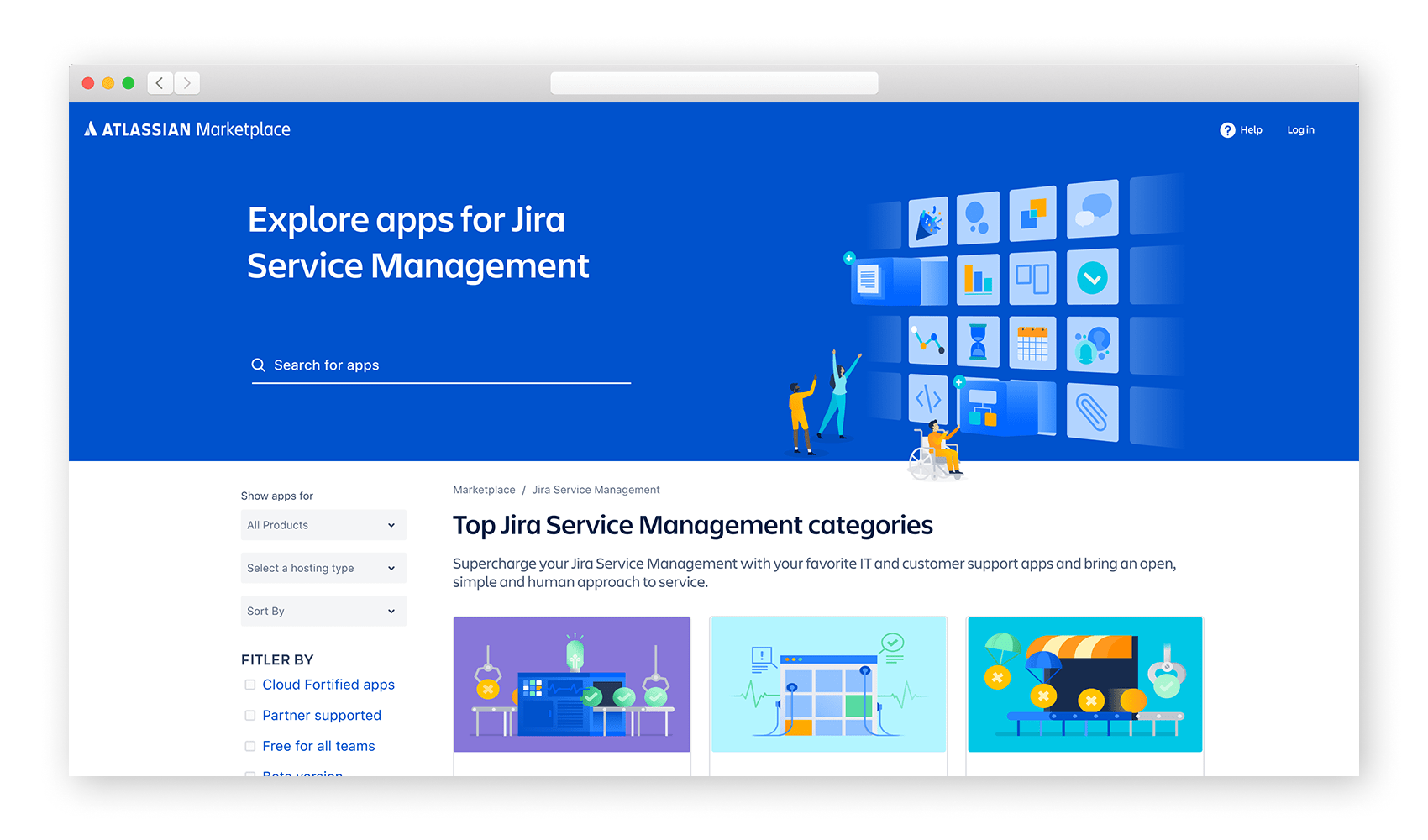Click the calendar tile in hero
The width and height of the screenshot is (1428, 840).
(x=1032, y=344)
